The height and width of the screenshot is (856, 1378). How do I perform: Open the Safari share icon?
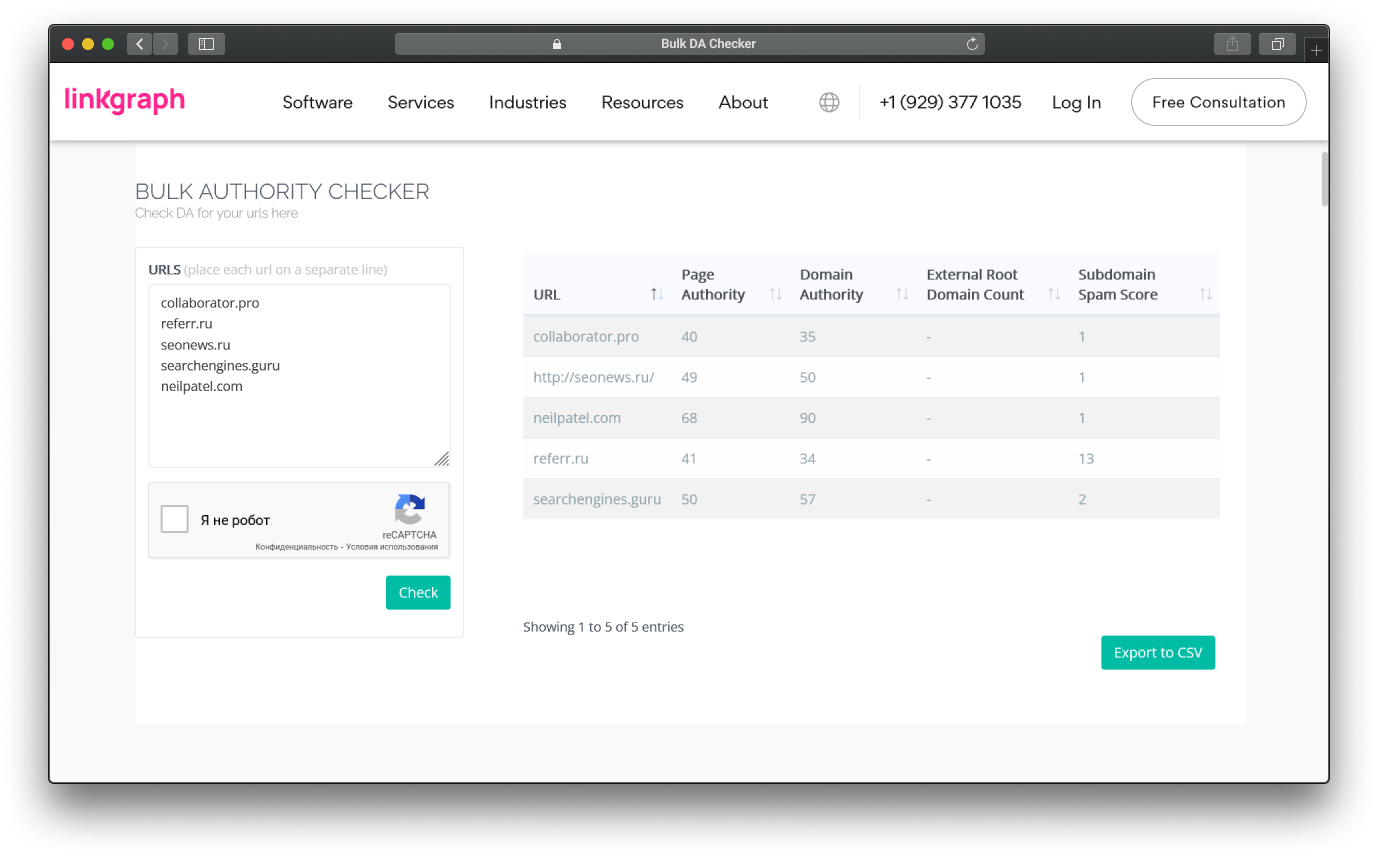tap(1232, 44)
